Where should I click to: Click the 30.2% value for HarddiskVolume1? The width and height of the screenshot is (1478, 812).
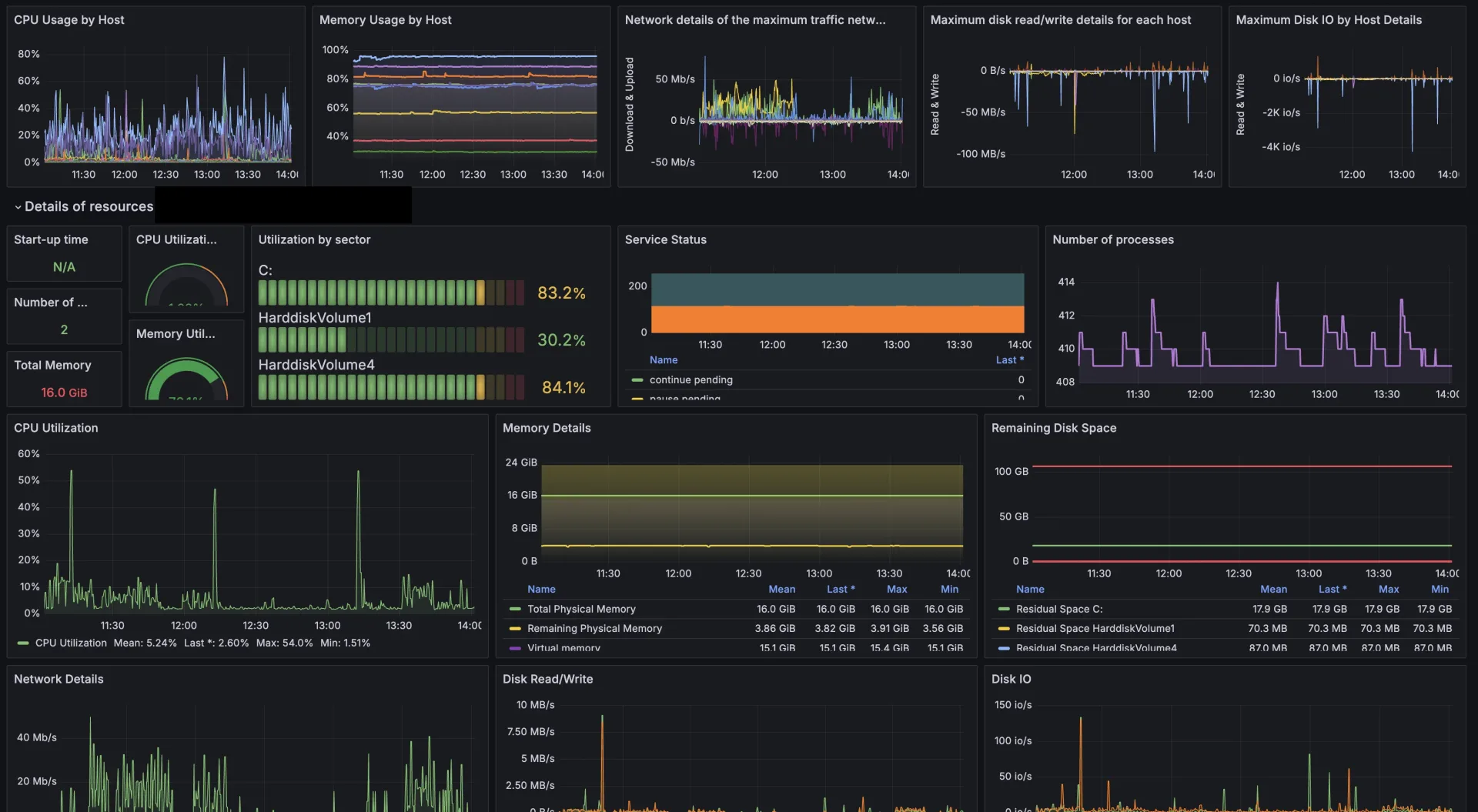coord(561,339)
